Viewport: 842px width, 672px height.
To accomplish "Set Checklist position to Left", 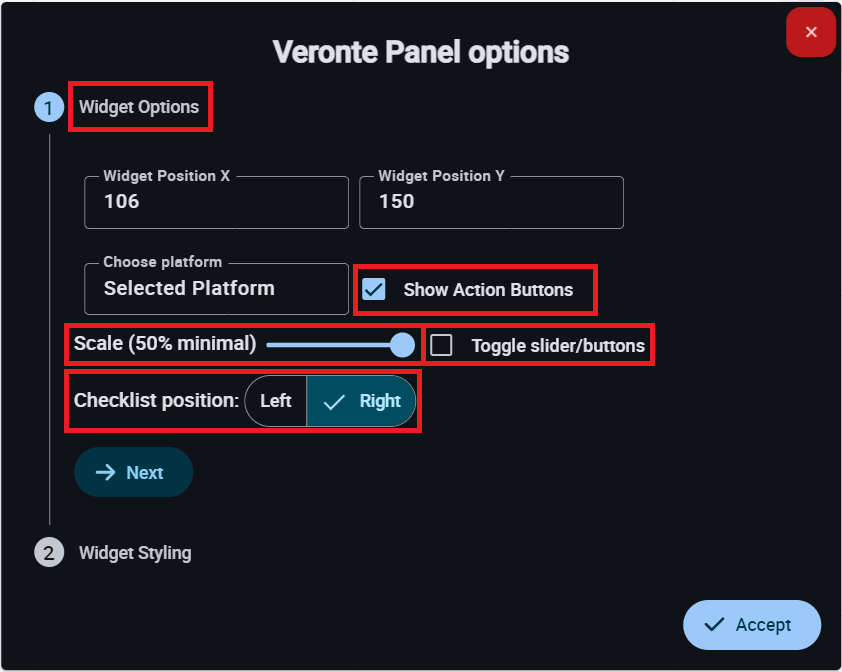I will (276, 401).
